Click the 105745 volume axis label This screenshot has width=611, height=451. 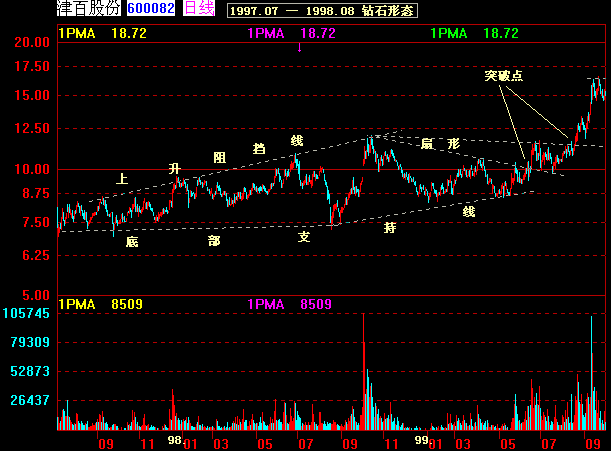click(27, 314)
